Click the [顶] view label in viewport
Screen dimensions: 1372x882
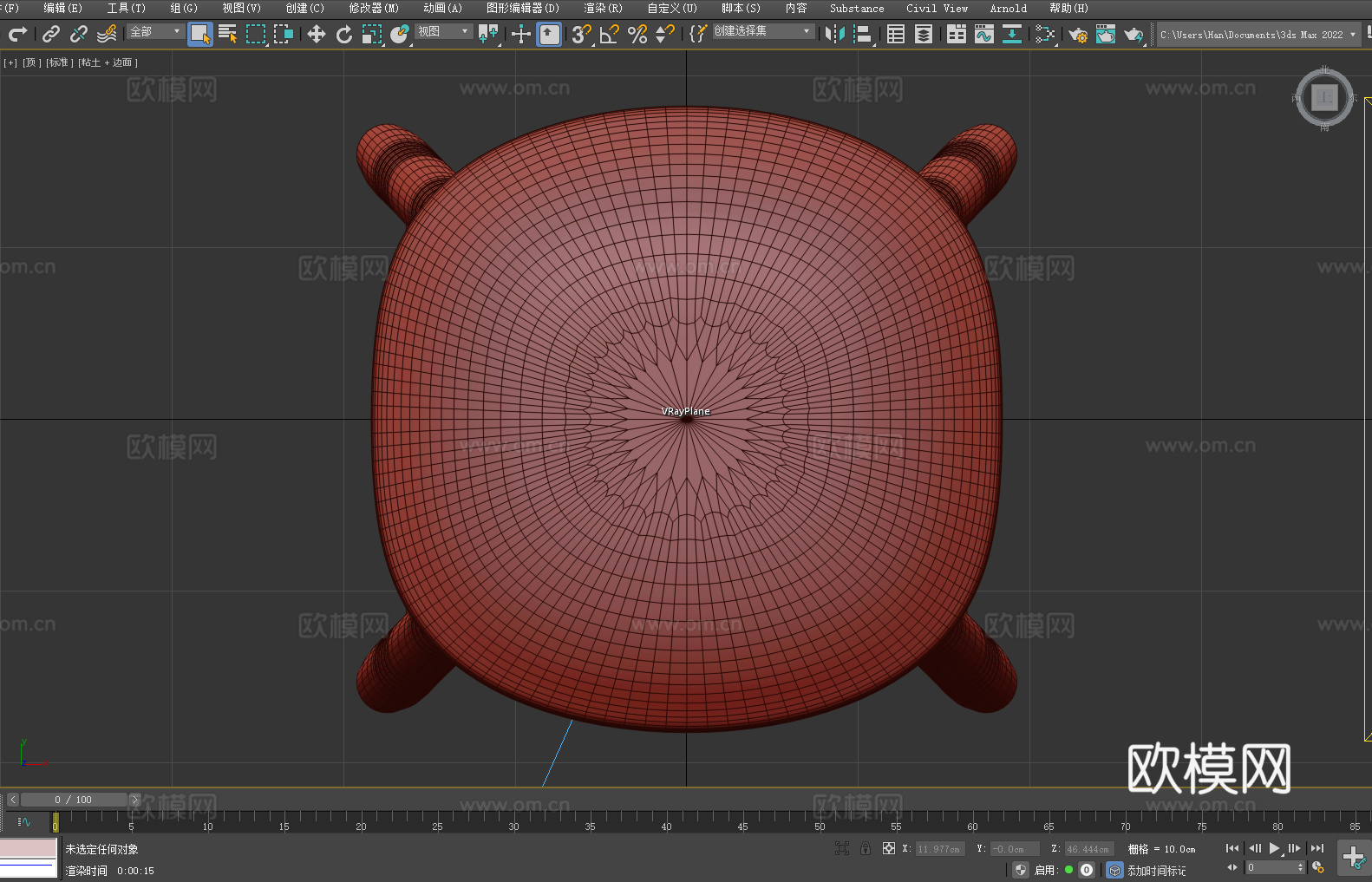[31, 62]
